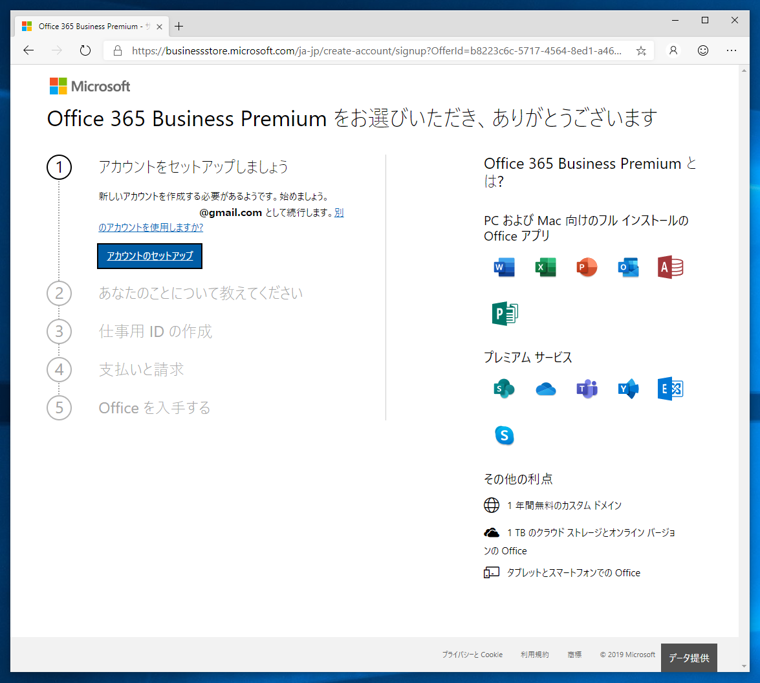Click the black cloud storage icon

(x=491, y=533)
